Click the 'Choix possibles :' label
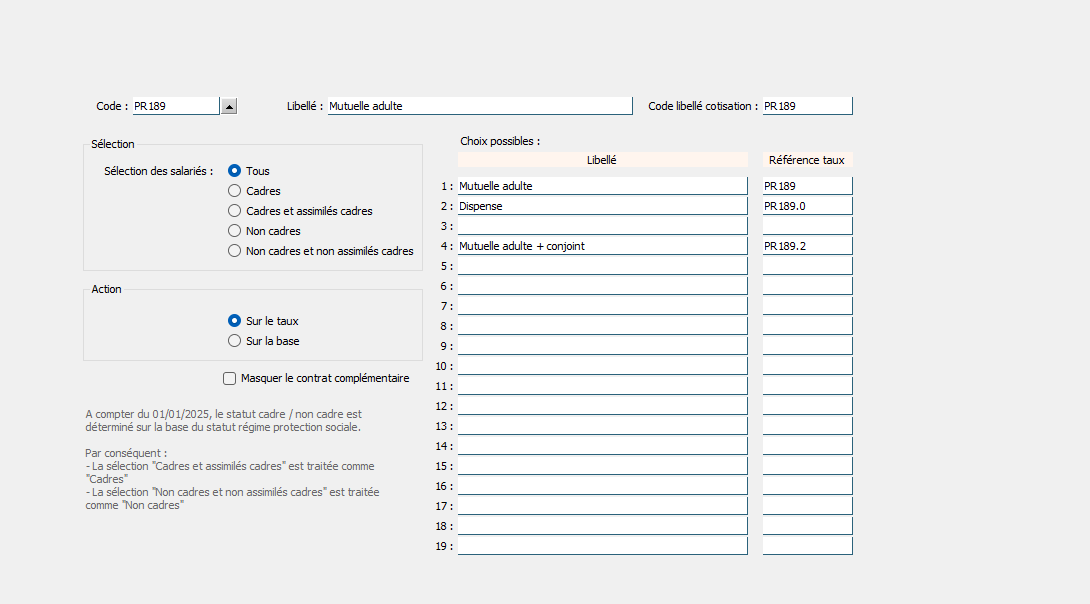 (x=500, y=141)
